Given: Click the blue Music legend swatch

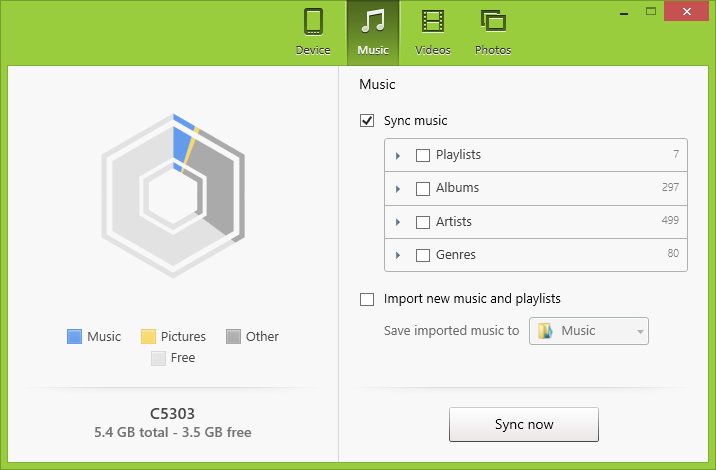Looking at the screenshot, I should pos(74,336).
